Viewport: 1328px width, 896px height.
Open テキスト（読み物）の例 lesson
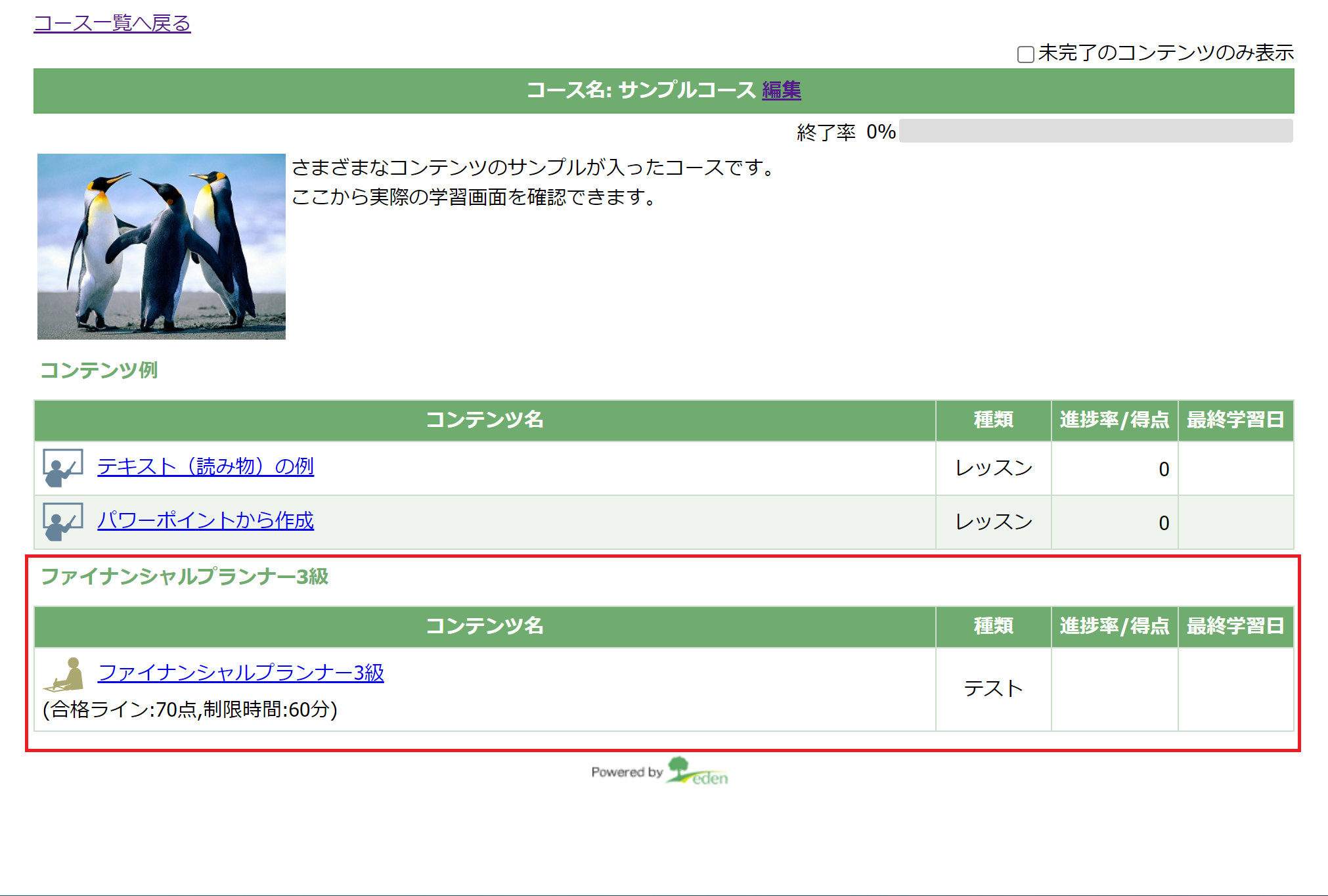(x=206, y=466)
